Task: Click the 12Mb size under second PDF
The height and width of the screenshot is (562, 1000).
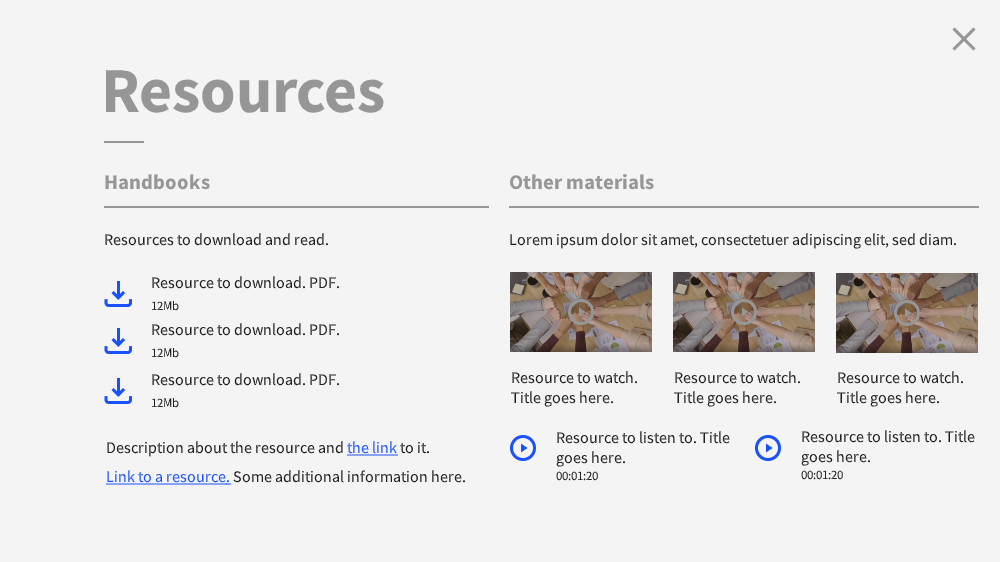Action: tap(165, 353)
